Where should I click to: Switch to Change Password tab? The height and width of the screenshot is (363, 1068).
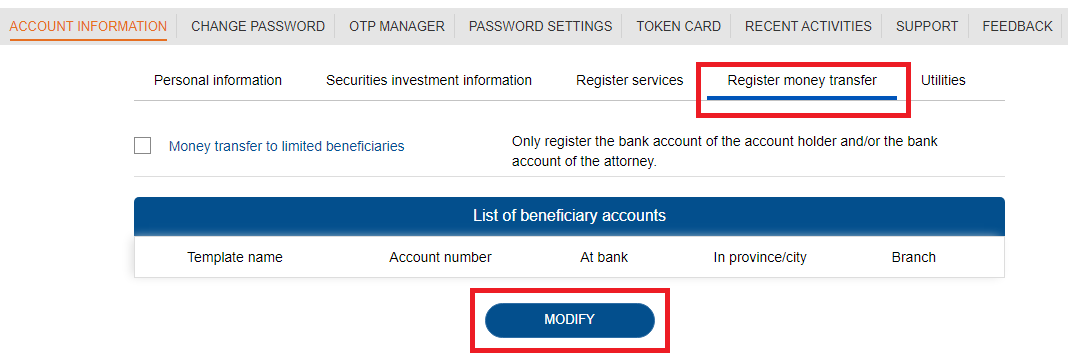coord(257,27)
